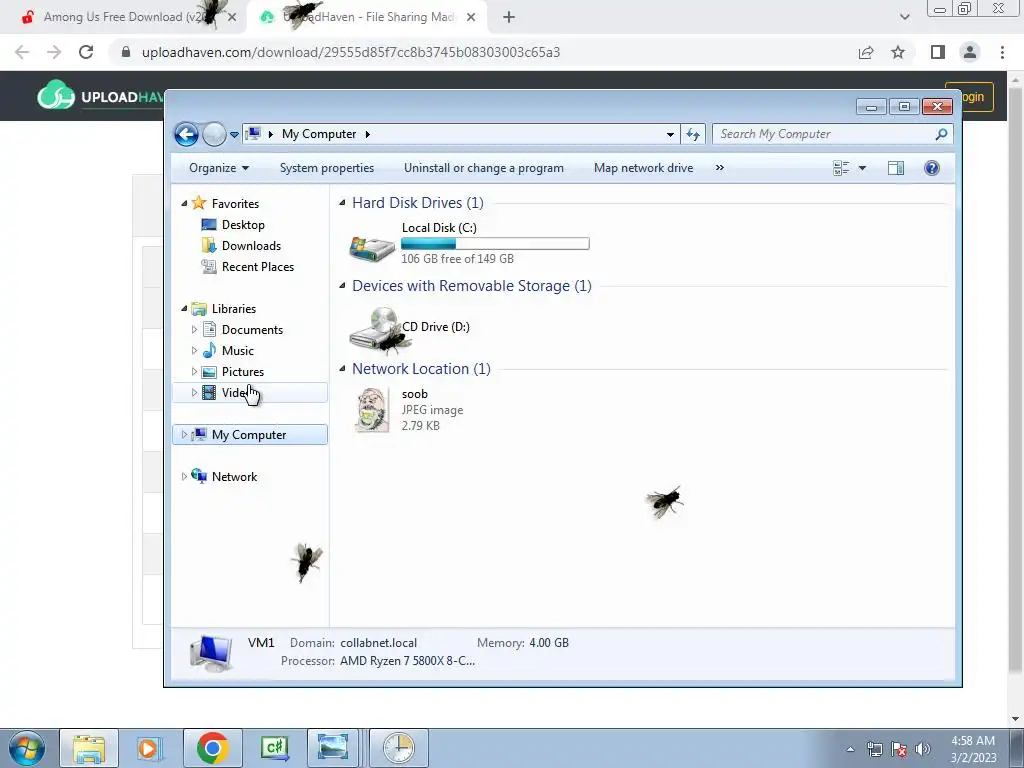Open Windows Explorer from the taskbar
Image resolution: width=1024 pixels, height=768 pixels.
89,748
